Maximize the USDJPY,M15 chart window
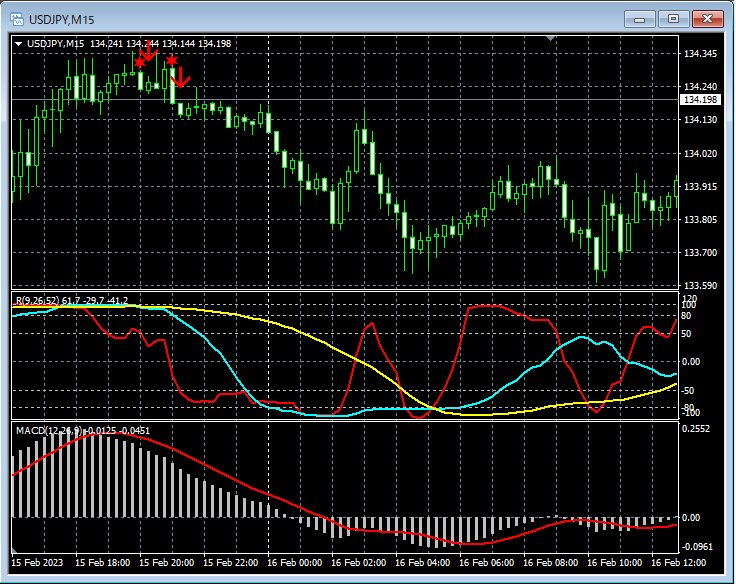This screenshot has height=584, width=736. point(673,19)
